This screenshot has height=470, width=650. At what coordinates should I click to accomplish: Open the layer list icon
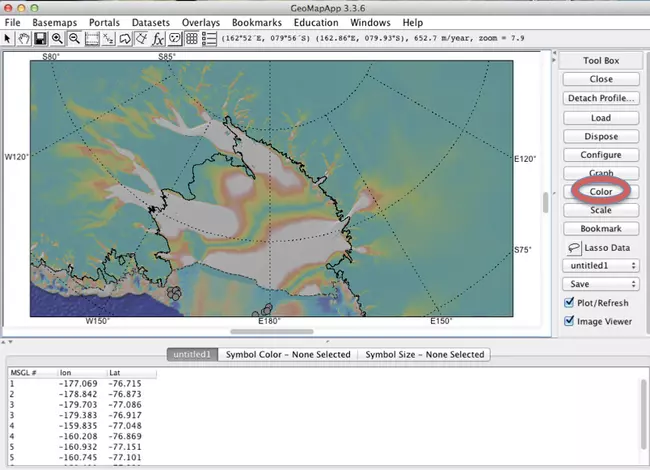(x=210, y=38)
